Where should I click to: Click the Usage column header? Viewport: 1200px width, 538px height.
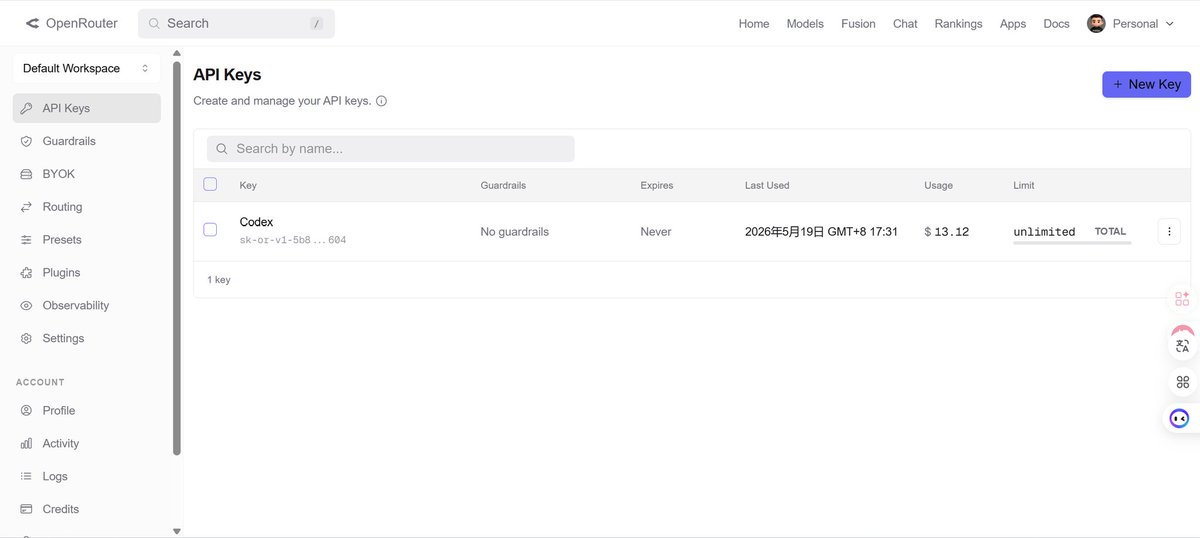click(x=938, y=186)
